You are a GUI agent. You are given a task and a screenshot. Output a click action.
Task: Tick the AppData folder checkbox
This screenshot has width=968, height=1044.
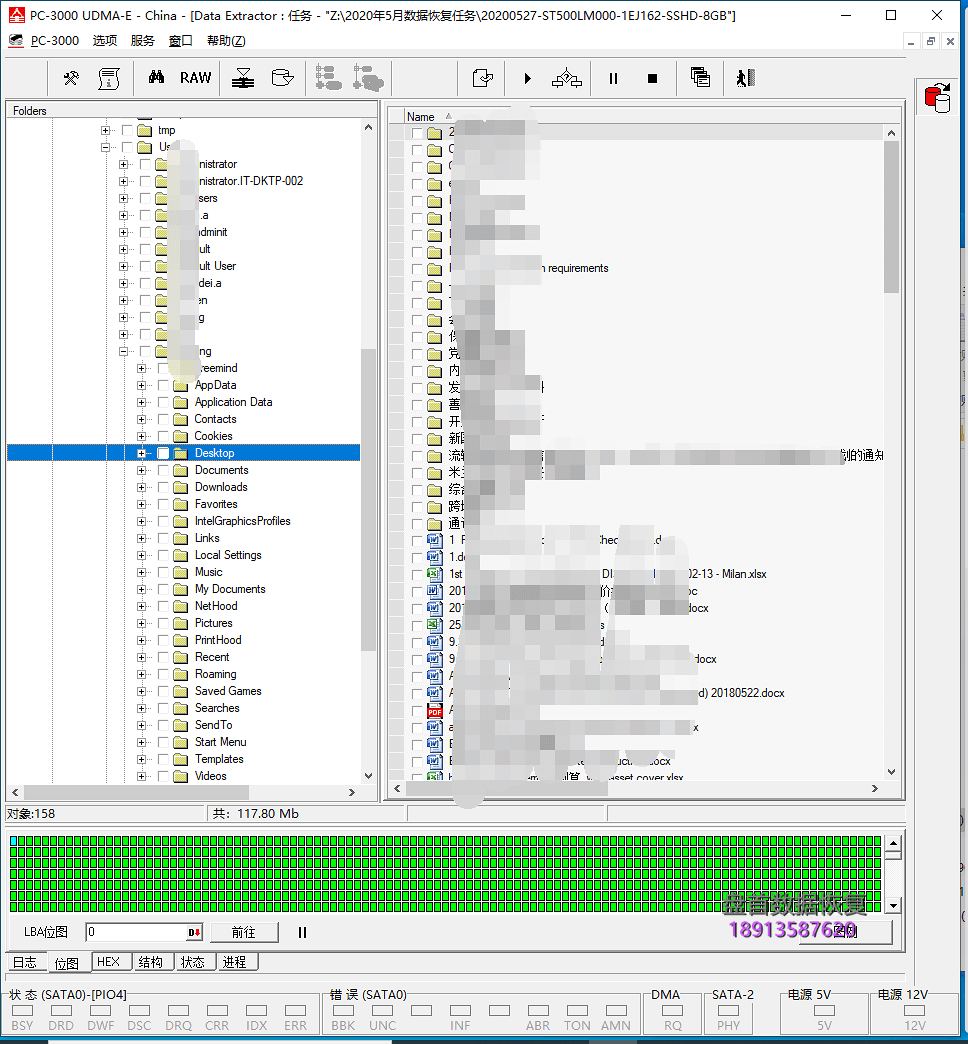[163, 386]
